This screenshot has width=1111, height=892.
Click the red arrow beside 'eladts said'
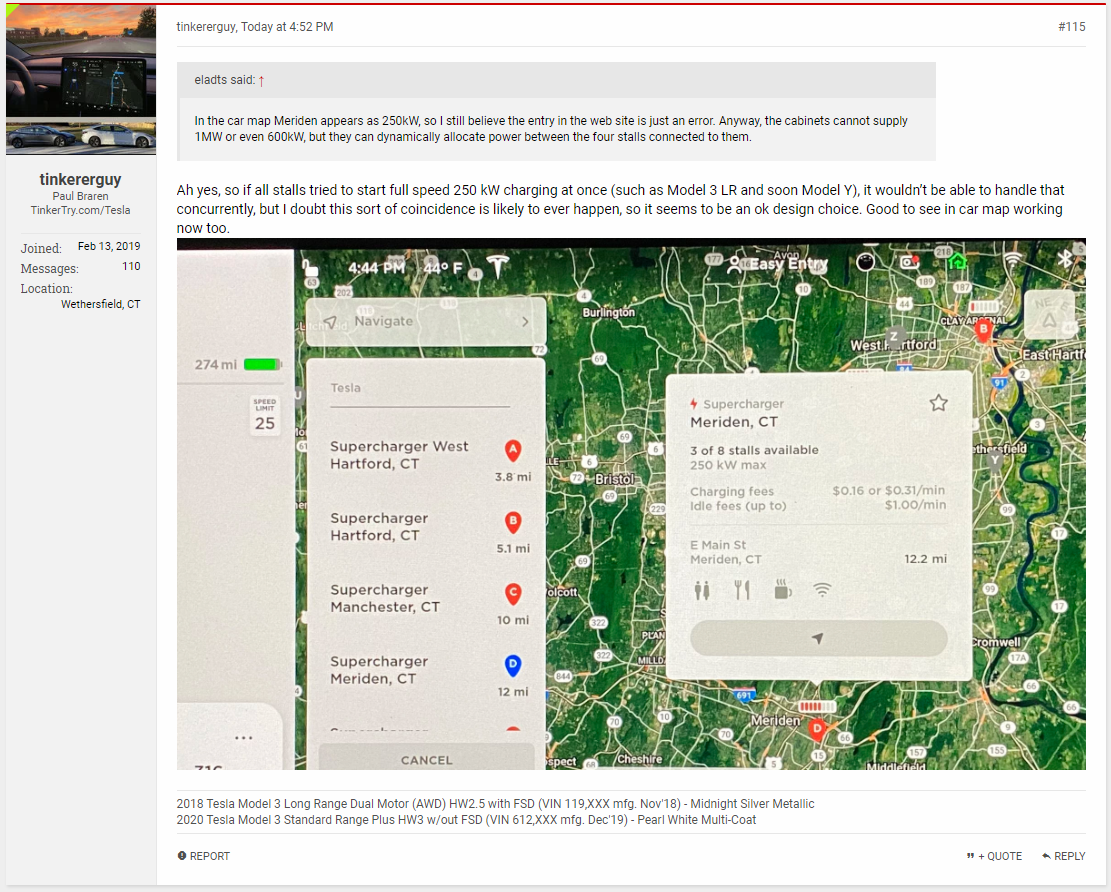[261, 81]
